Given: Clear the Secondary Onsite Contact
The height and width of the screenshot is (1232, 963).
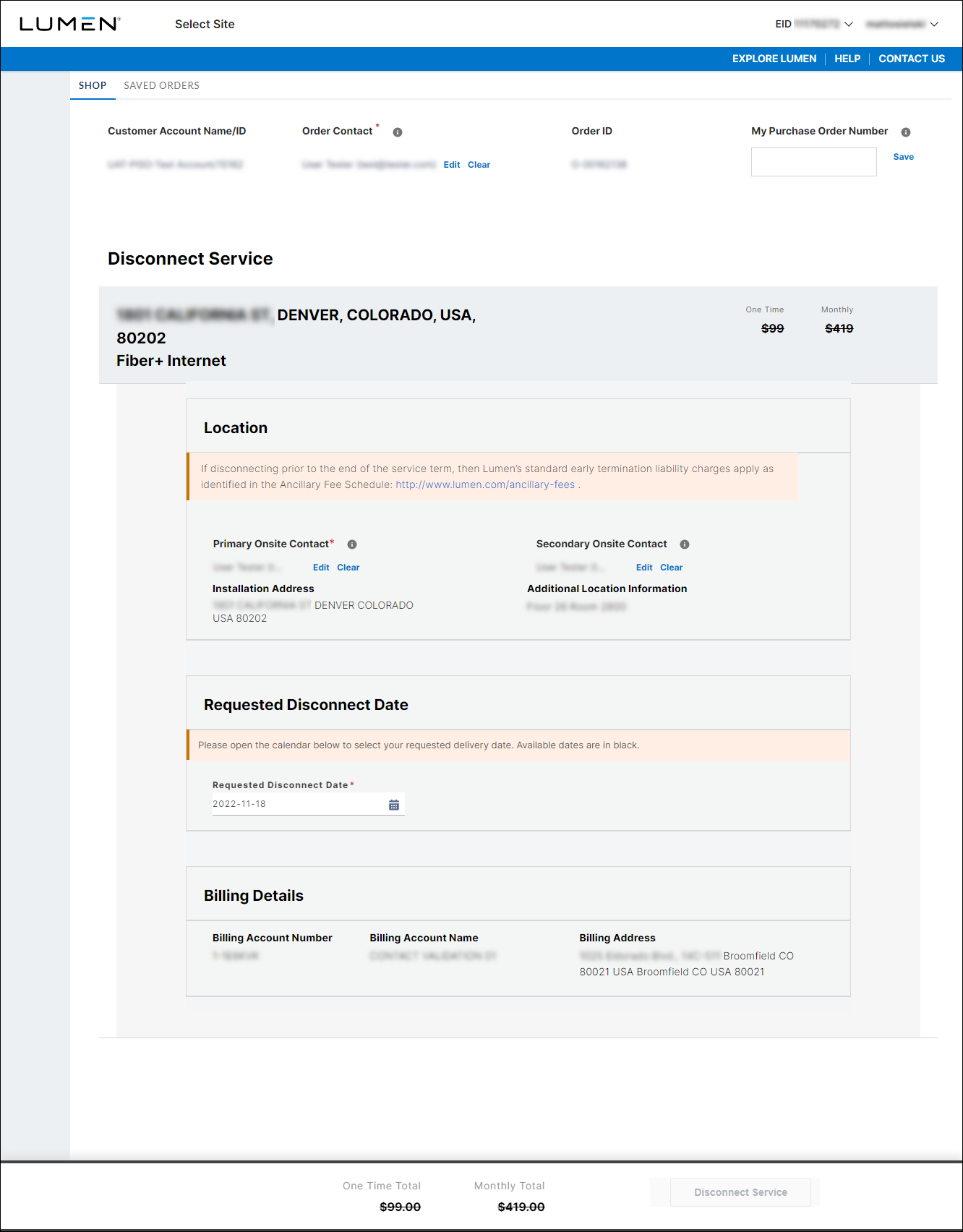Looking at the screenshot, I should tap(671, 568).
